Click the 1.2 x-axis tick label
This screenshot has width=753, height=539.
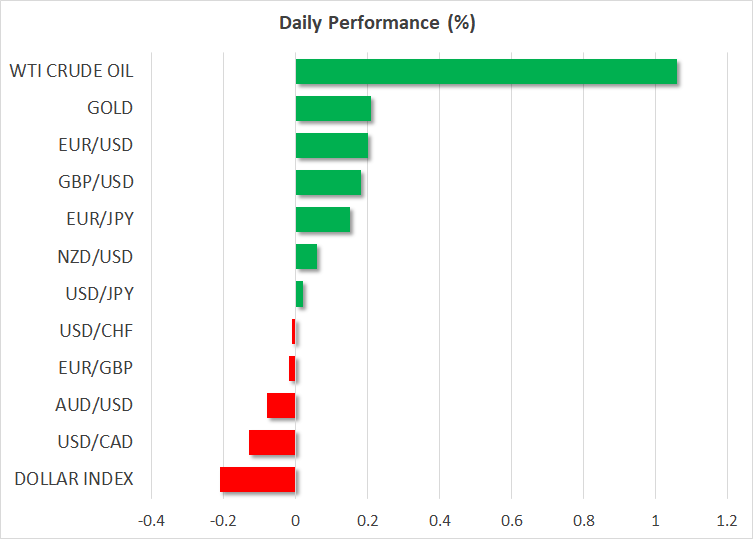[727, 521]
